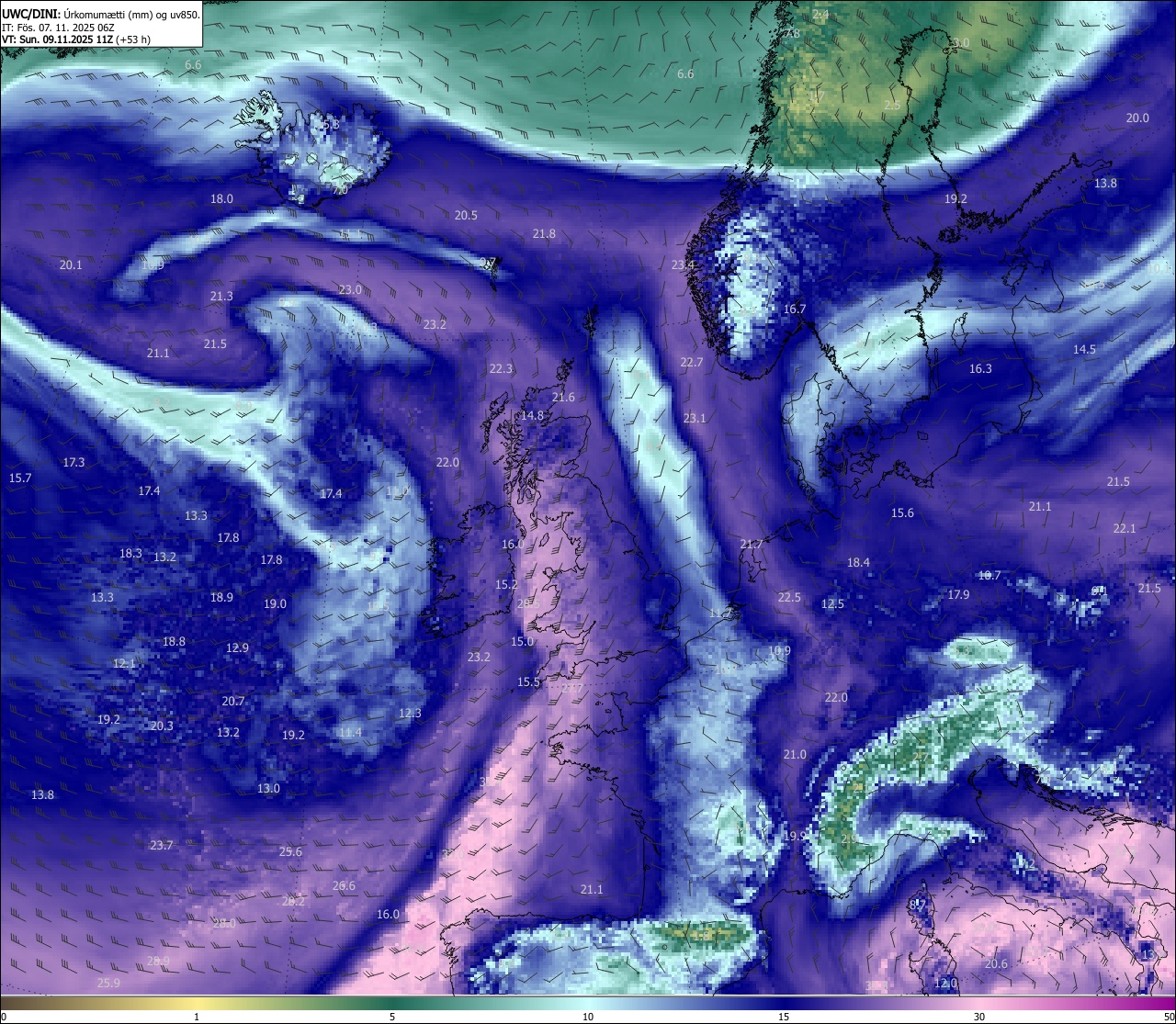Click the 23.4 value off Norway's coast
Viewport: 1176px width, 1024px height.
pyautogui.click(x=683, y=264)
